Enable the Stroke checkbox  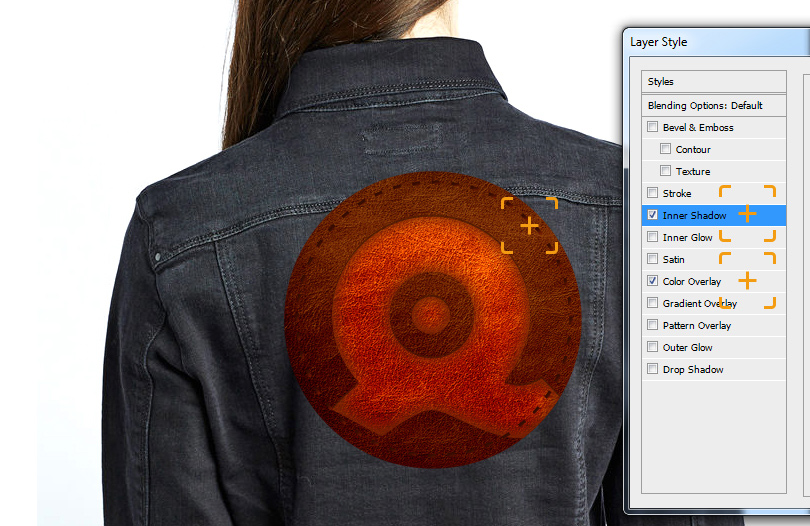coord(652,193)
